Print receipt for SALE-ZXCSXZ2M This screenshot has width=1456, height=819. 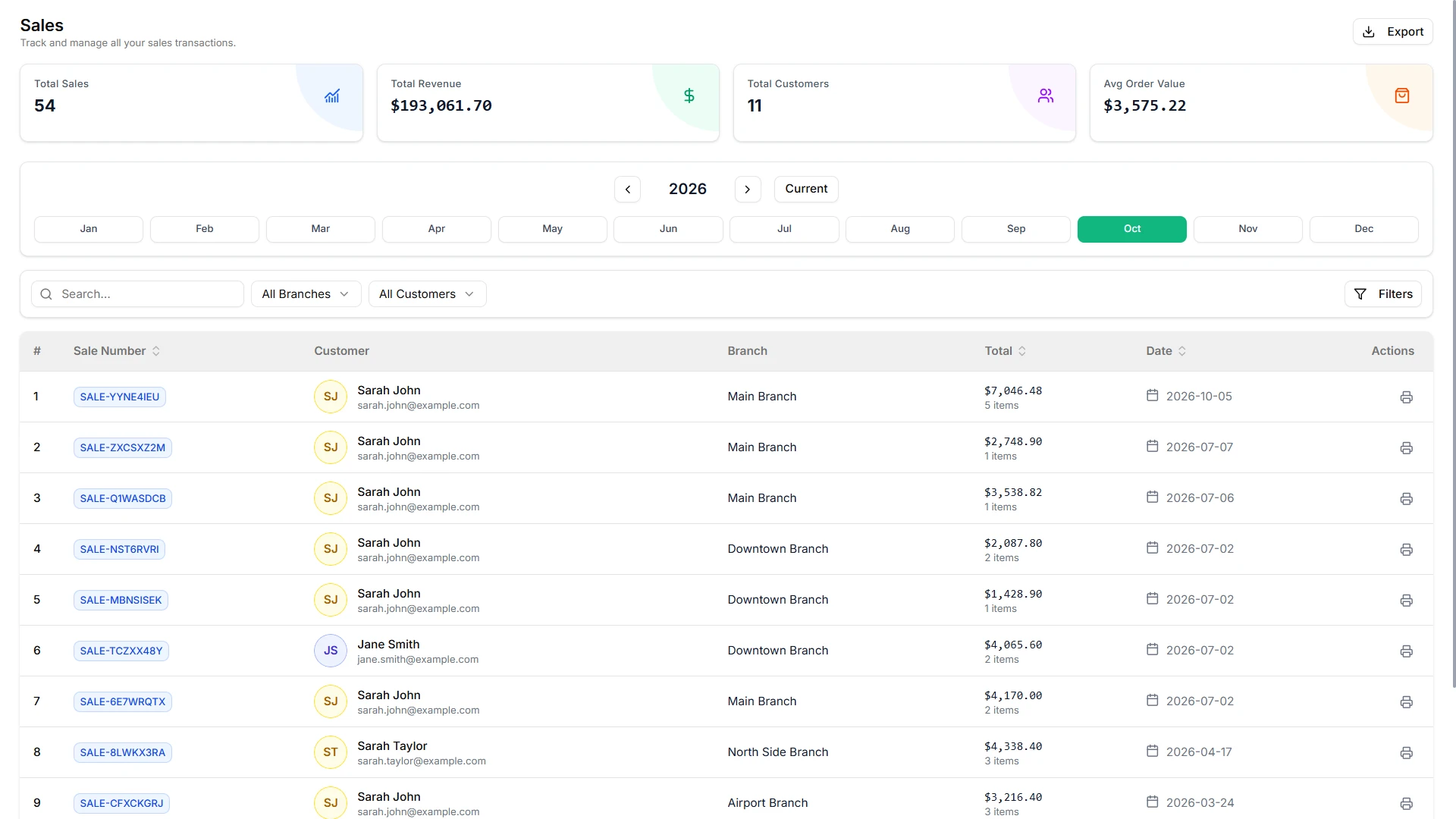click(x=1406, y=448)
